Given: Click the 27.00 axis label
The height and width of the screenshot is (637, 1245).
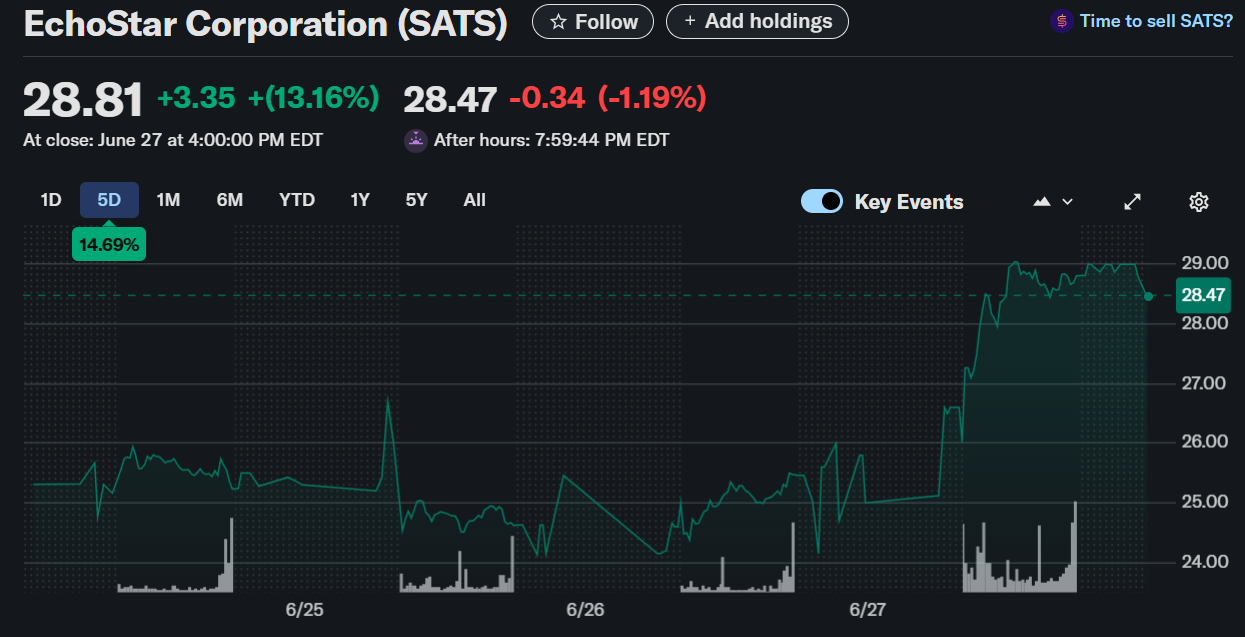Looking at the screenshot, I should coord(1204,383).
